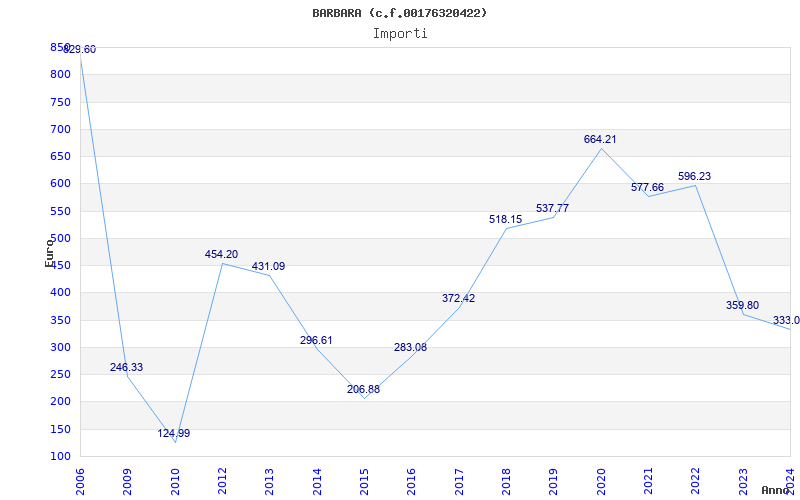Click the 'Importi' subtitle
The height and width of the screenshot is (500, 800).
coord(399,33)
